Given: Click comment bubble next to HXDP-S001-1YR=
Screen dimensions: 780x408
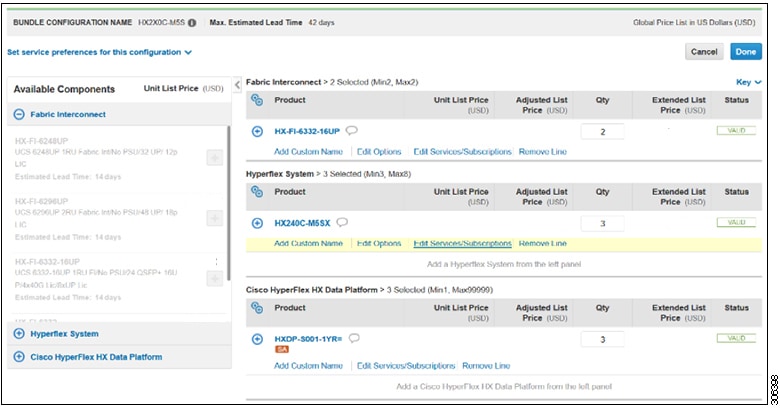Looking at the screenshot, I should [354, 338].
